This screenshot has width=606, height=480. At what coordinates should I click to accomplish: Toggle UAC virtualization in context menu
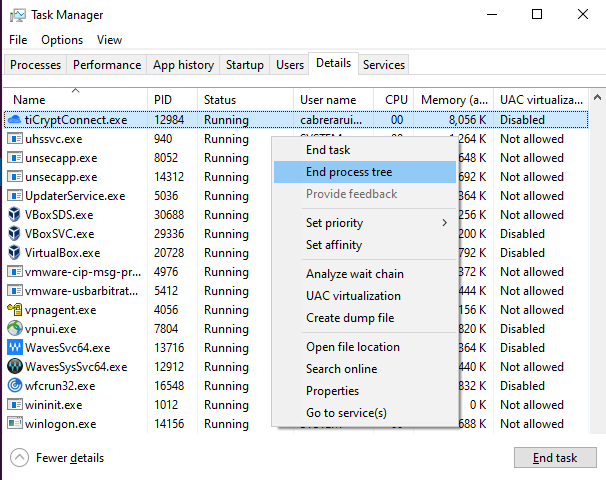[353, 296]
